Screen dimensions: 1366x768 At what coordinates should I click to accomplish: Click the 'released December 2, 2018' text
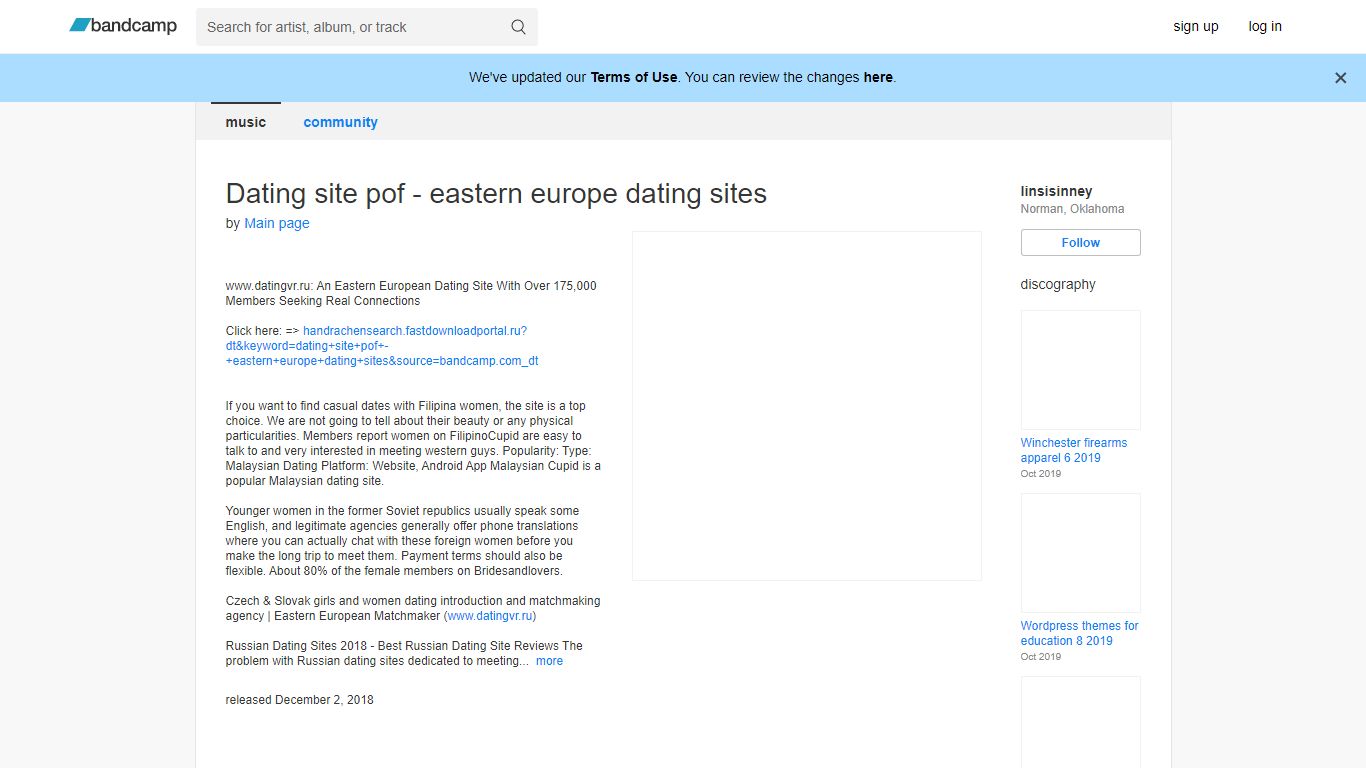point(300,700)
